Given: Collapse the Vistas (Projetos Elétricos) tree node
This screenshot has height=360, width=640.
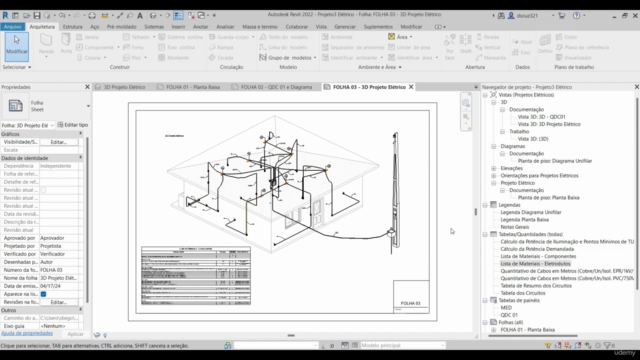Looking at the screenshot, I should [485, 95].
